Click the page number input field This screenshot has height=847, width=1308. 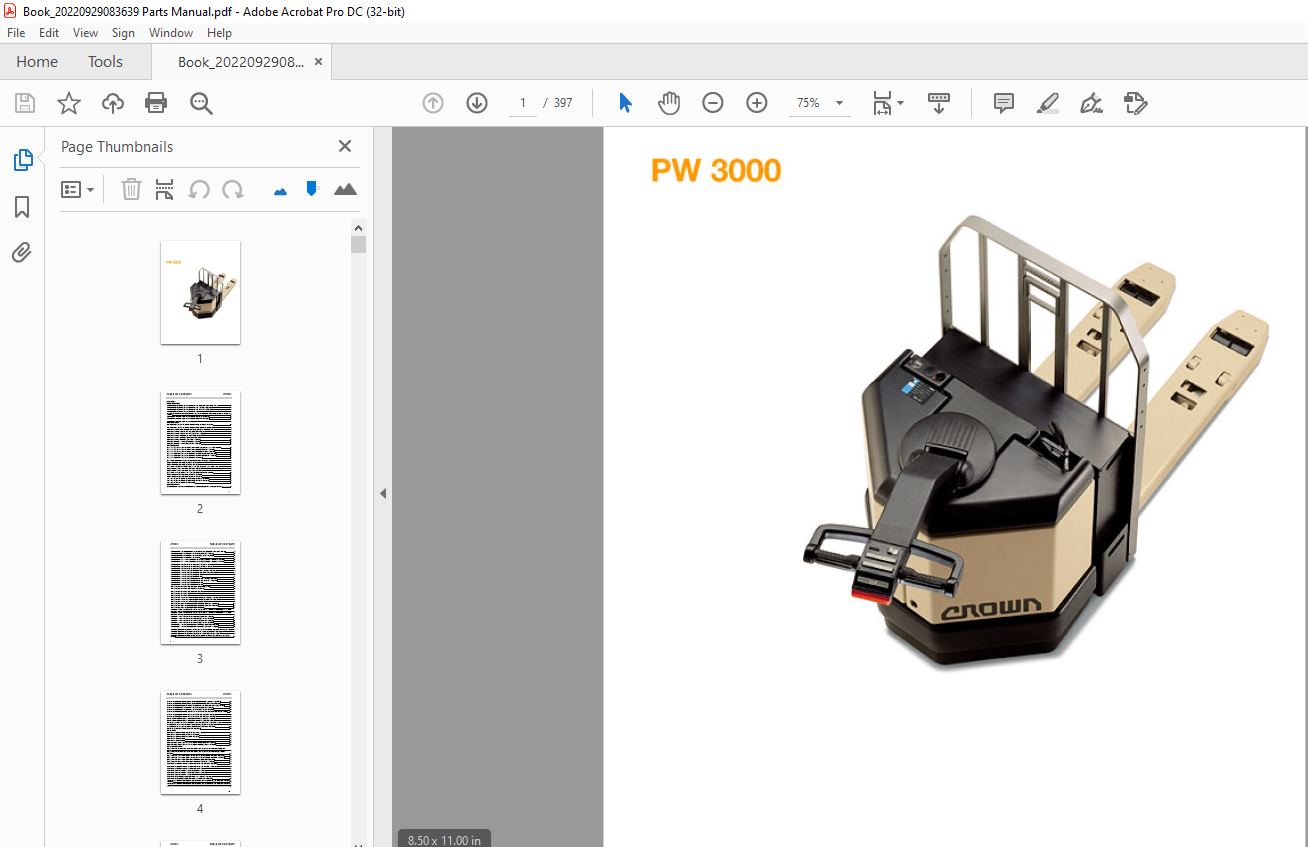pos(522,103)
